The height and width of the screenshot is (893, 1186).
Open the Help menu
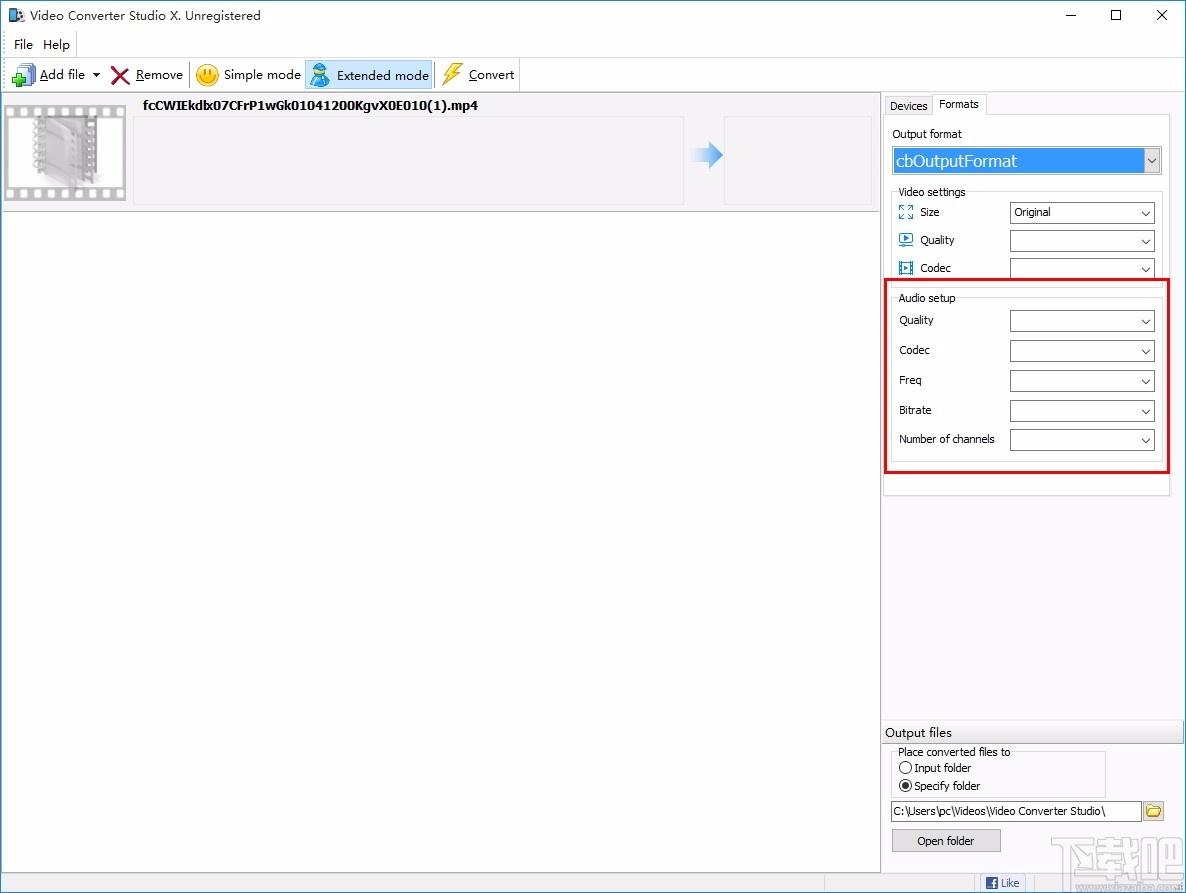pyautogui.click(x=56, y=45)
